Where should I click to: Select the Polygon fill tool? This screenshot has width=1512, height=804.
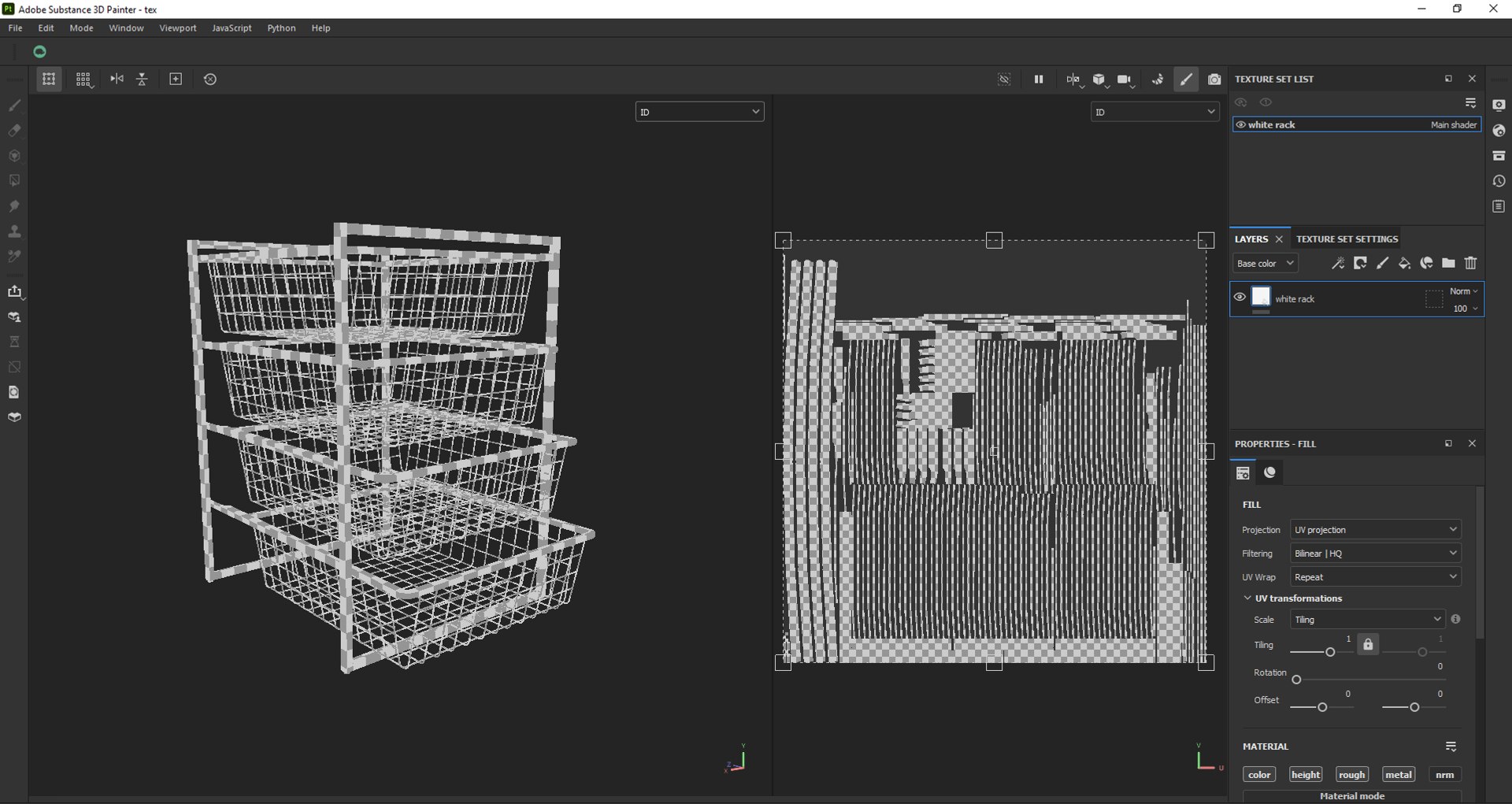tap(14, 180)
